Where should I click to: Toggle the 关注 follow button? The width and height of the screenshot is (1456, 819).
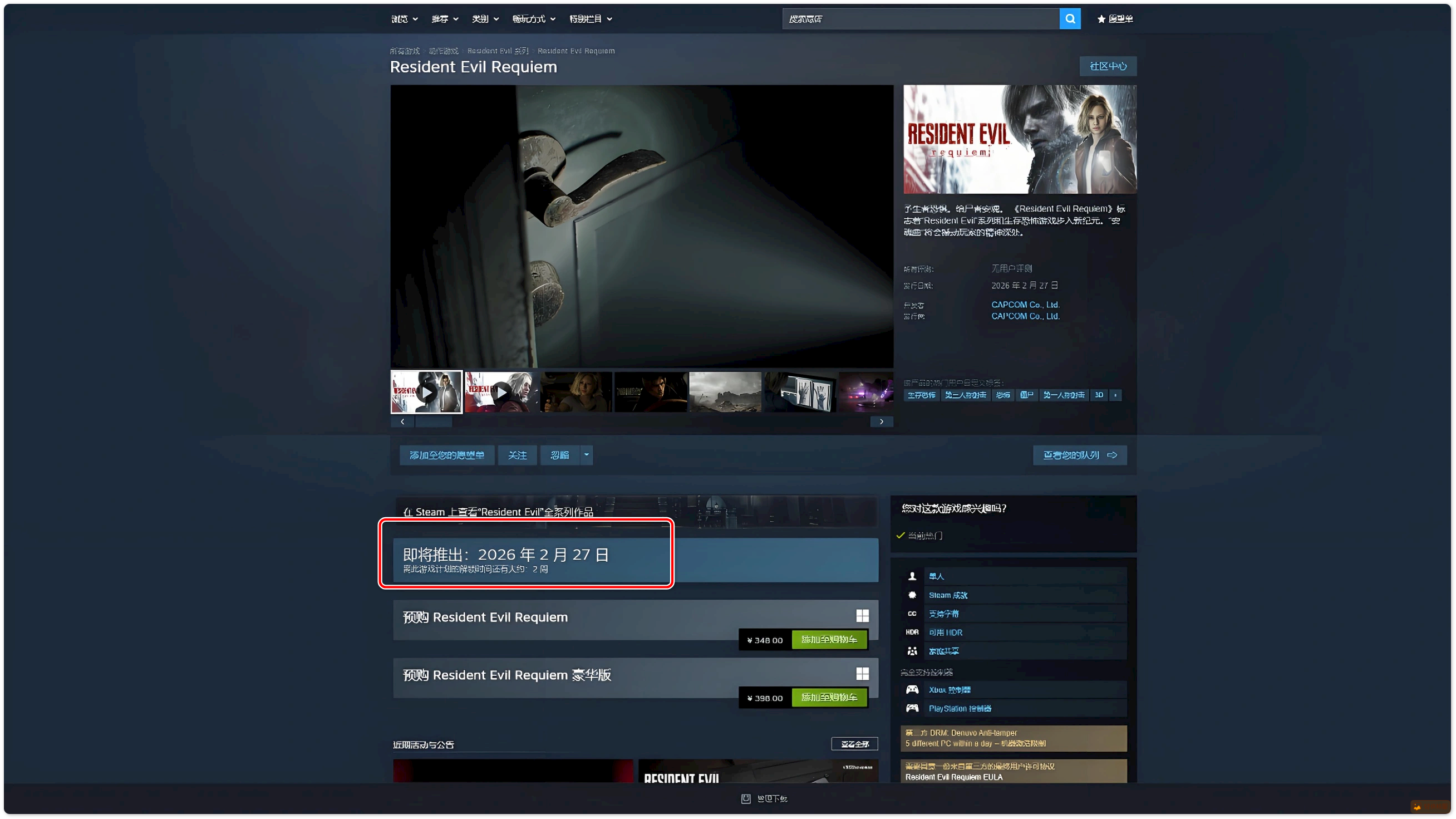coord(517,455)
